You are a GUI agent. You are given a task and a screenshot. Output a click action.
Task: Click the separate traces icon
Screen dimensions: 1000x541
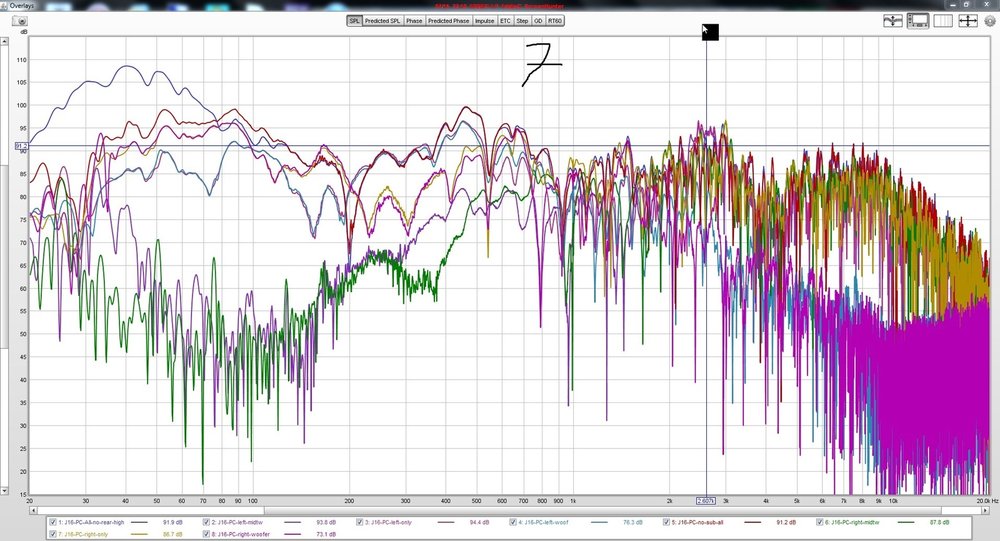(893, 21)
